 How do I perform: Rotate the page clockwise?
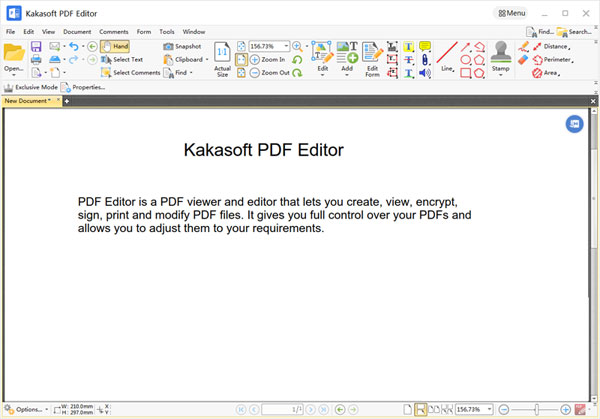point(297,73)
